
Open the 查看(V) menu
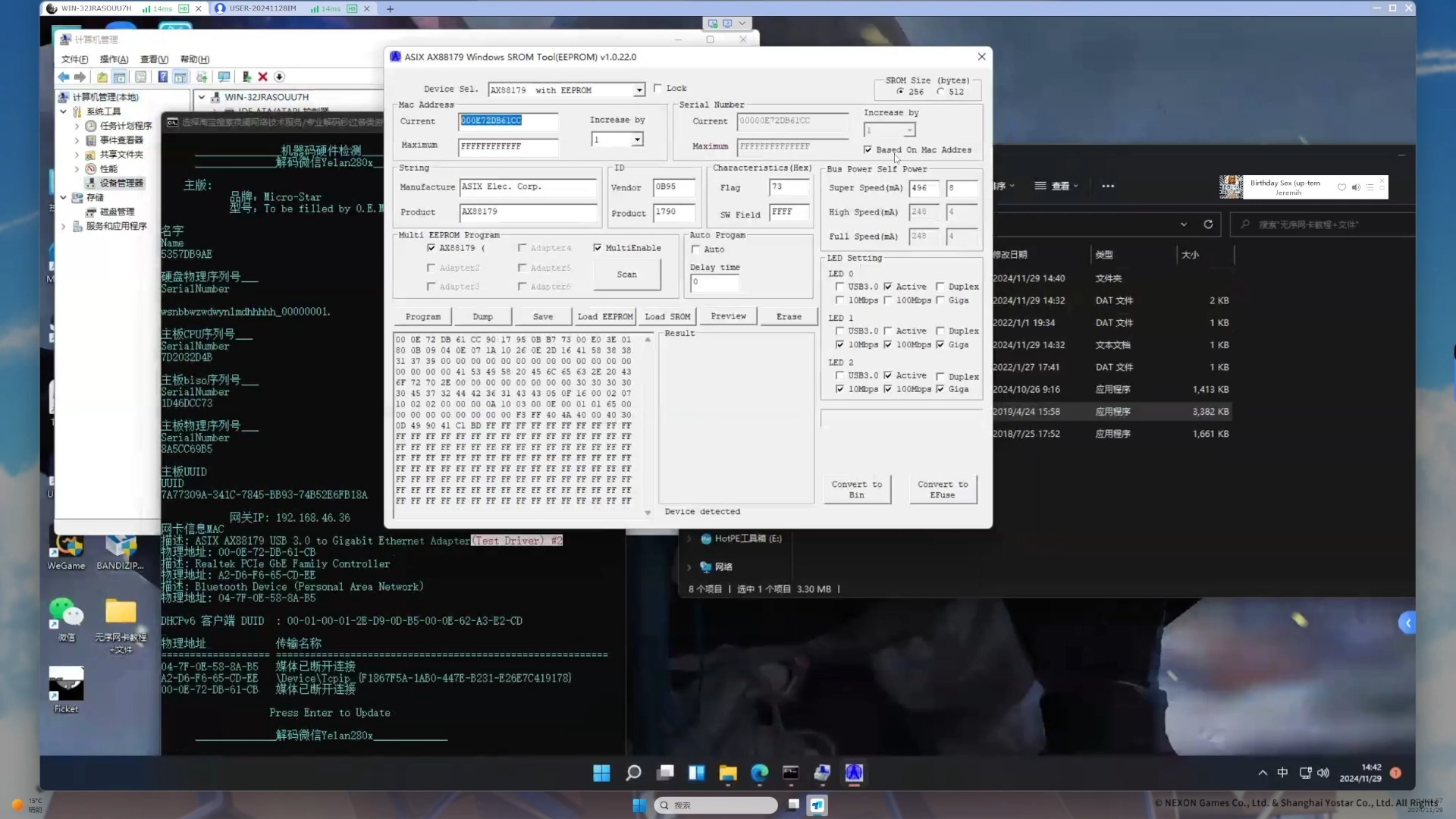154,59
